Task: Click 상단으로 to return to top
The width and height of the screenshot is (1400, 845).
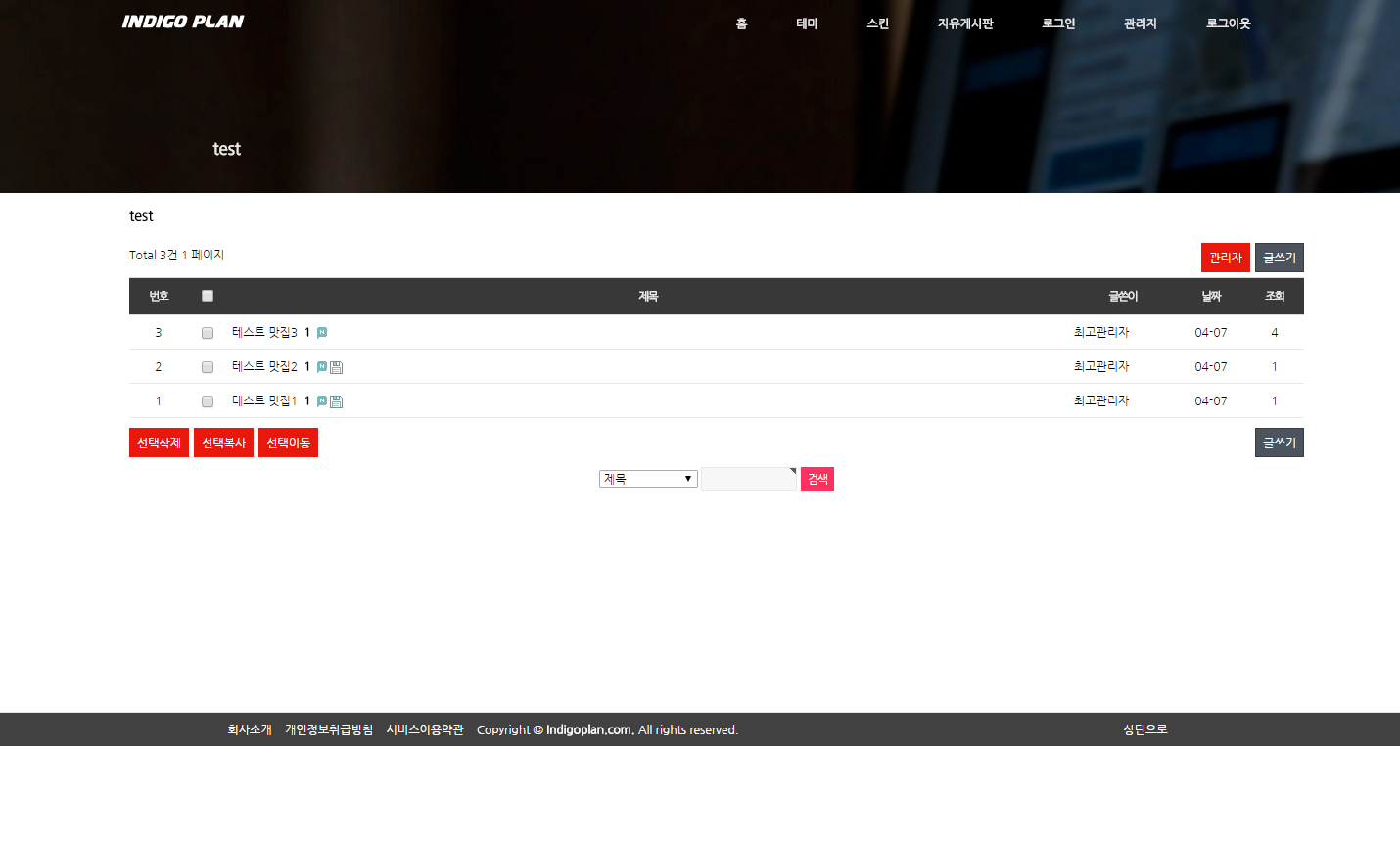Action: click(x=1145, y=729)
